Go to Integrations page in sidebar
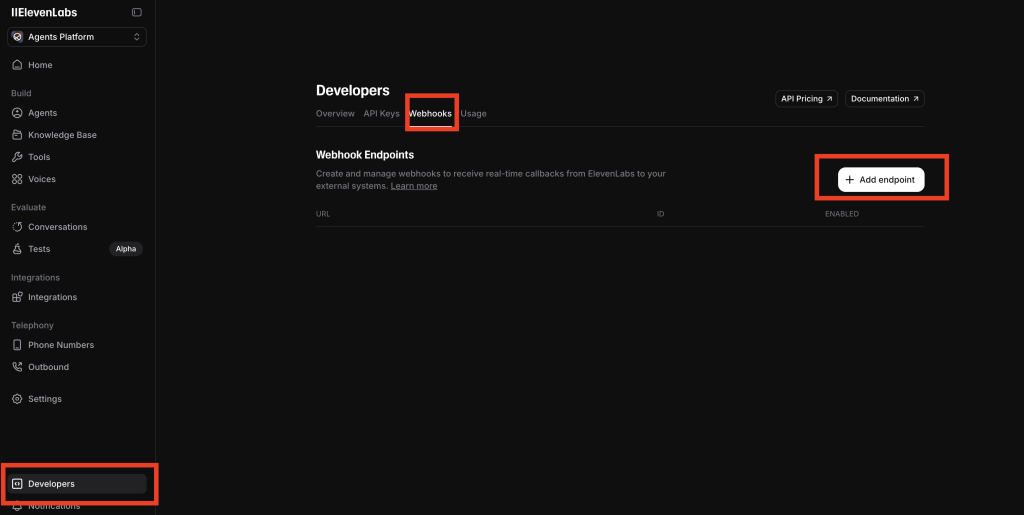 (52, 297)
